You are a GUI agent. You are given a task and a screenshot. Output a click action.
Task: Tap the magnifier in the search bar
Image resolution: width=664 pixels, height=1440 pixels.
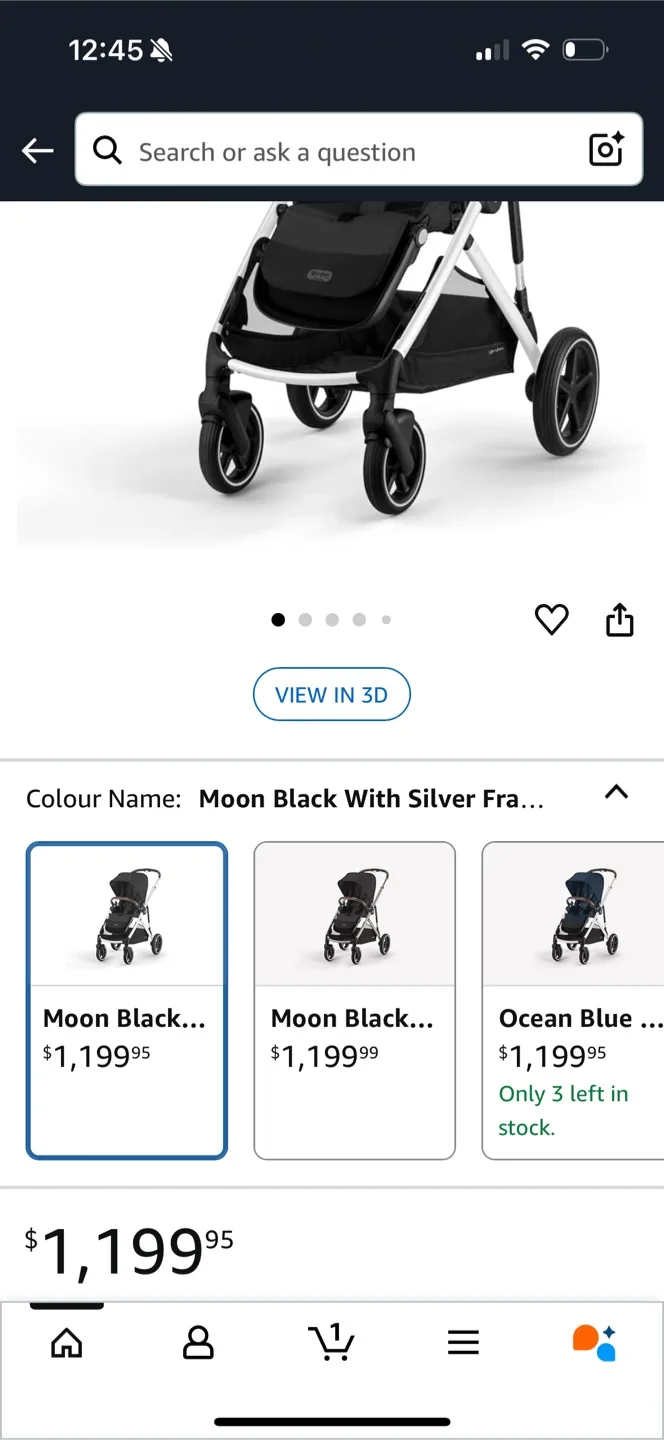pos(107,150)
